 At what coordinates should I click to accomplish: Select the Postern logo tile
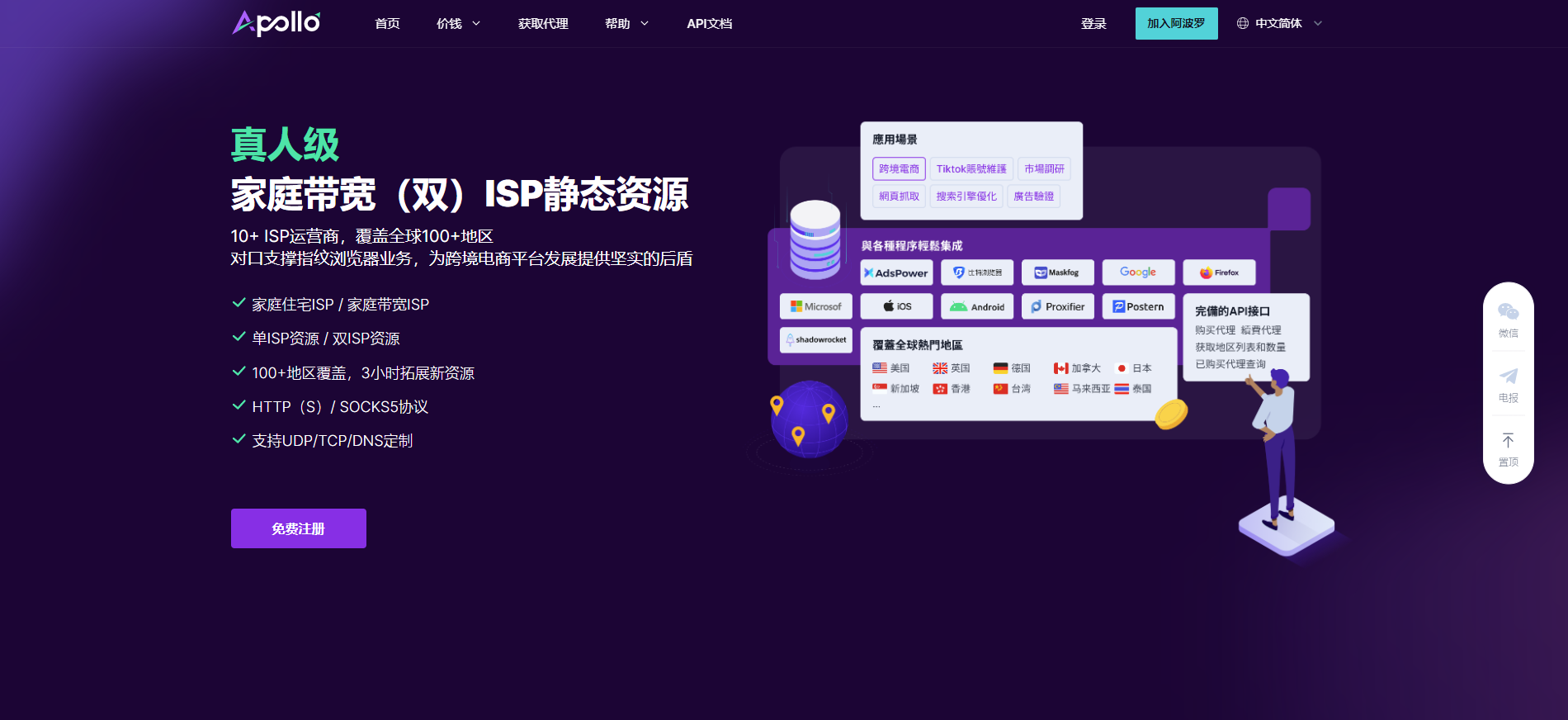click(x=1138, y=306)
